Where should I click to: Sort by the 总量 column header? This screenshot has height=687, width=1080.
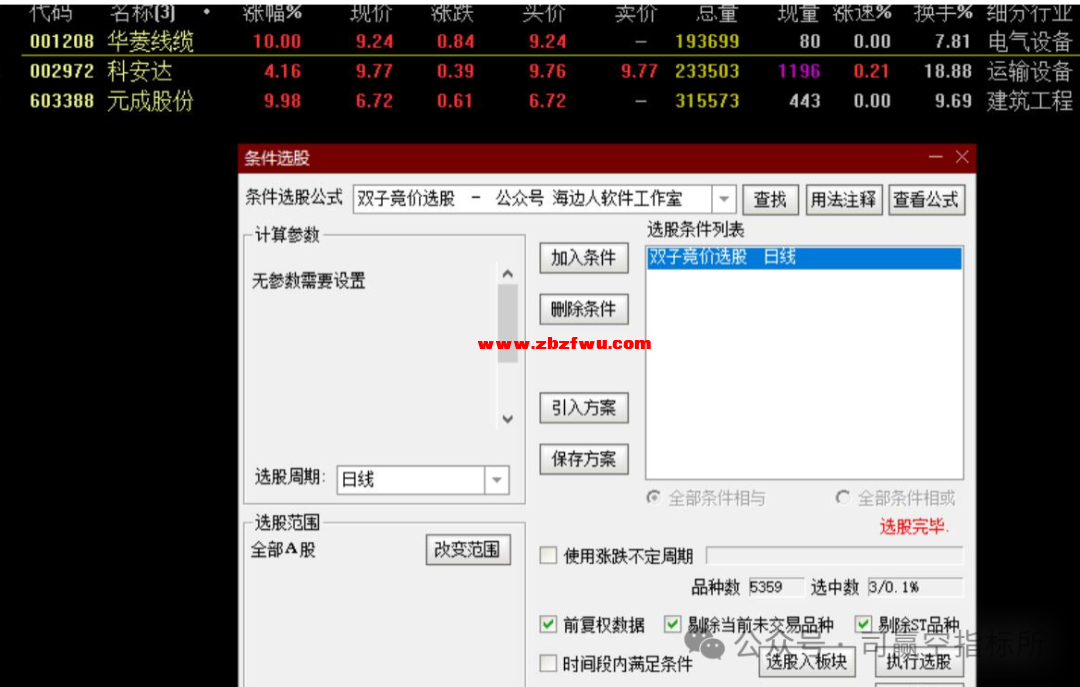717,12
